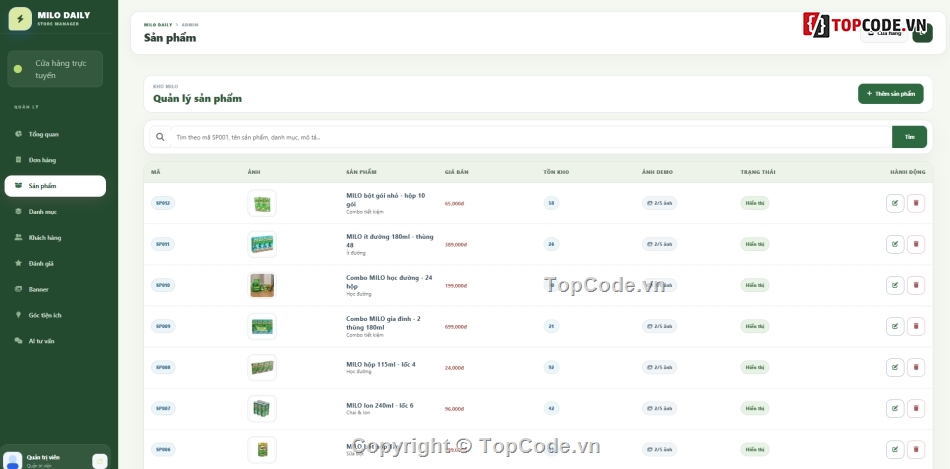Click the Thêm sản phẩm button
950x469 pixels.
(891, 94)
